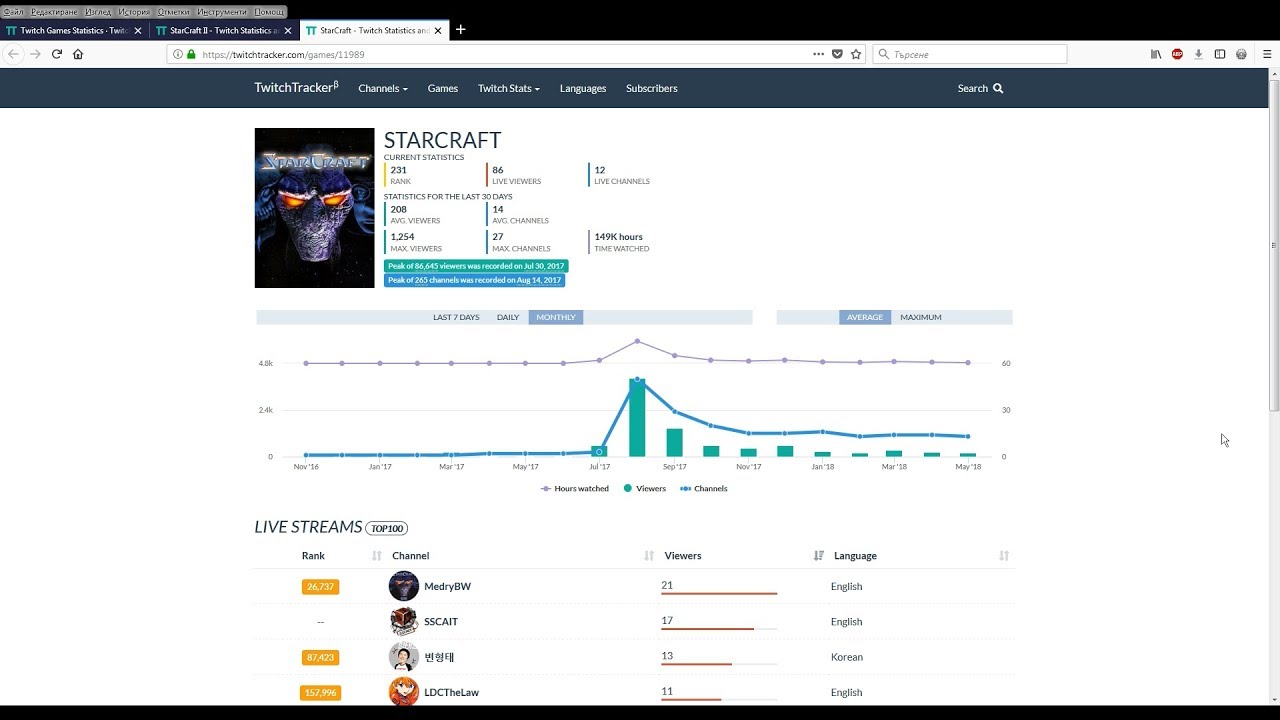Open the Subscribers page in navbar
1280x720 pixels.
coord(652,88)
